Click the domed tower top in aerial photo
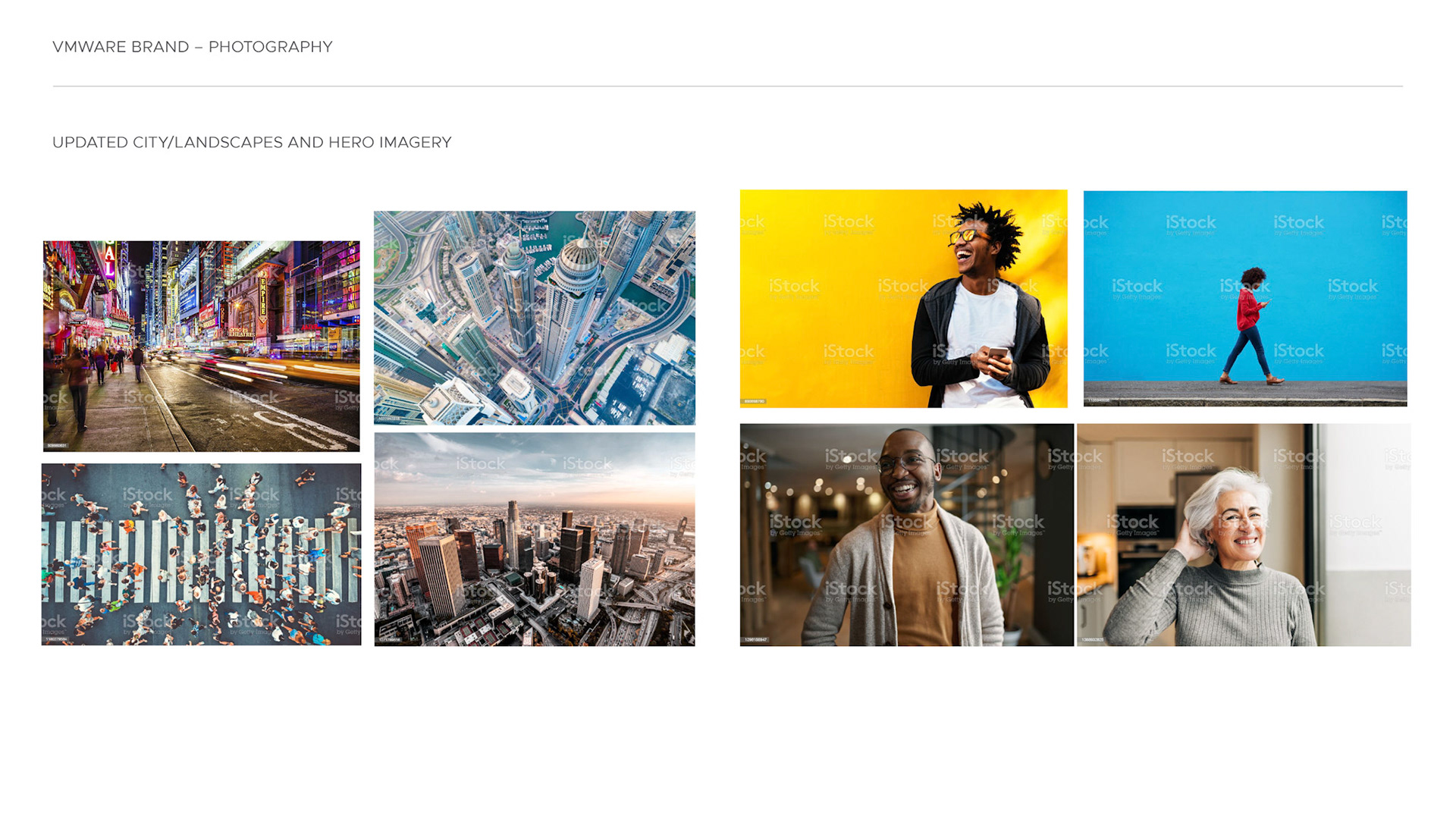1456x819 pixels. click(x=580, y=254)
